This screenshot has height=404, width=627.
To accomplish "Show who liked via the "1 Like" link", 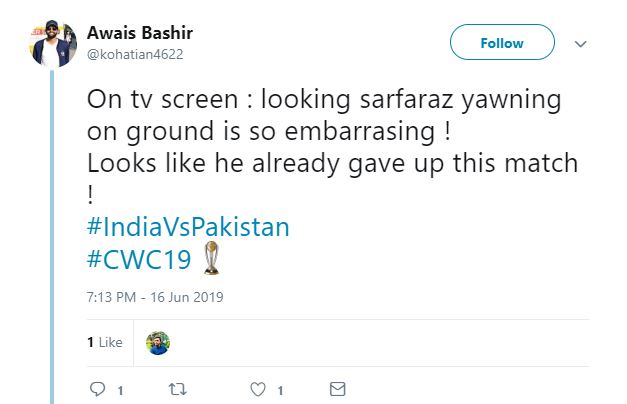I will [x=105, y=342].
